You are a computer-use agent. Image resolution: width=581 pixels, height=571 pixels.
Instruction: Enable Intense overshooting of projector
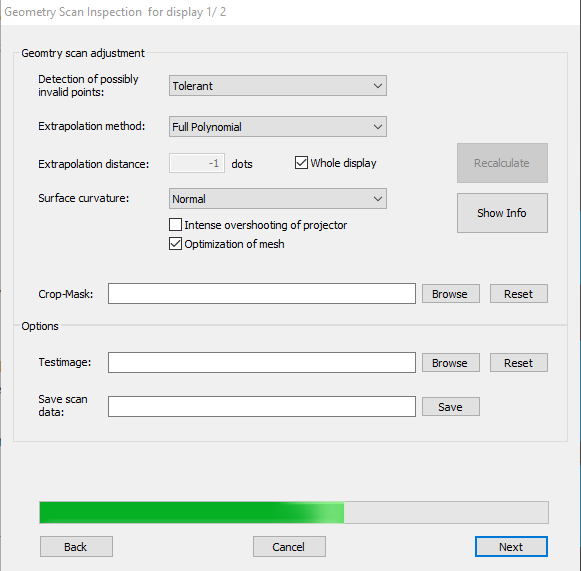[175, 225]
